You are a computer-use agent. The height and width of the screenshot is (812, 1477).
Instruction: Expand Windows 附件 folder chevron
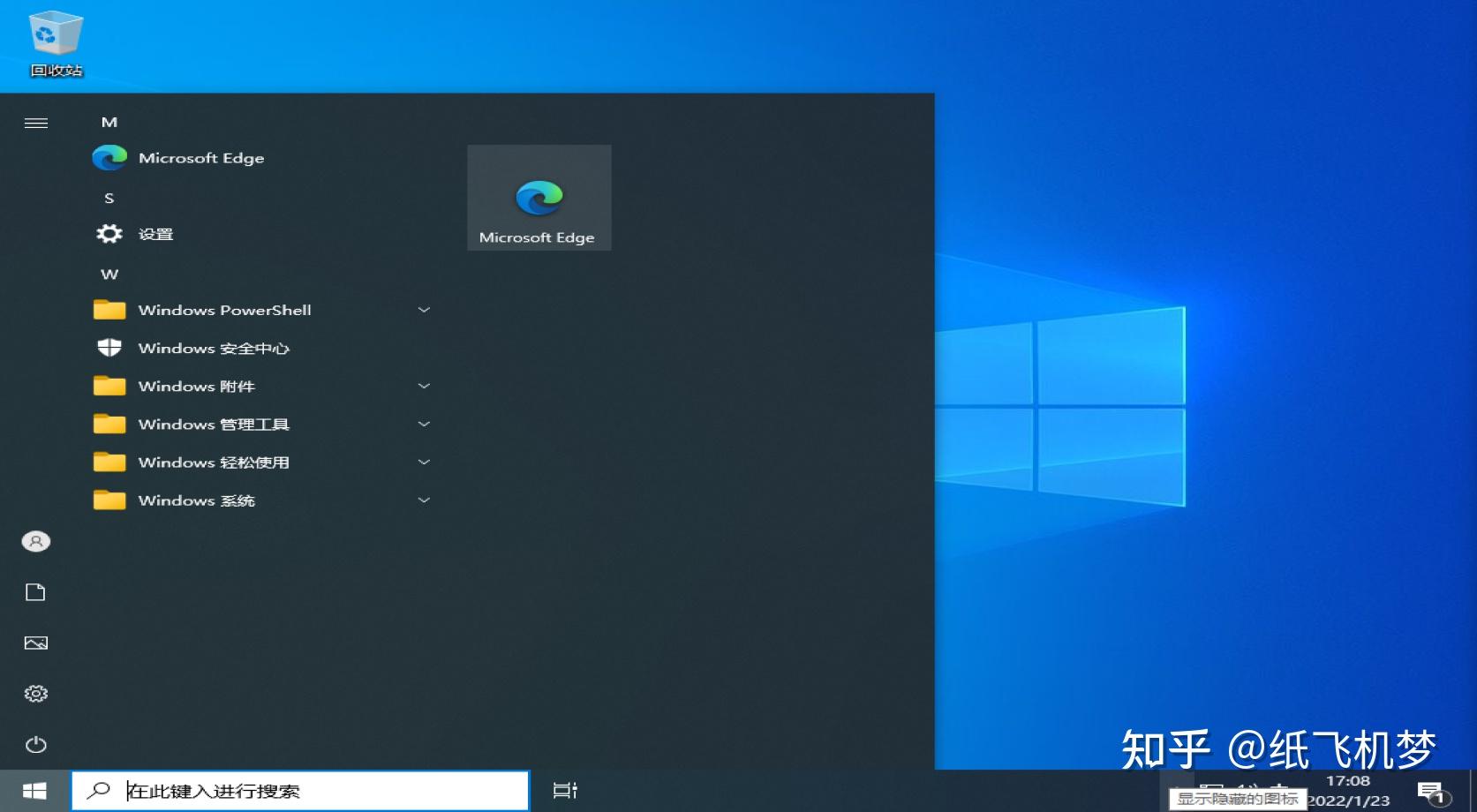(x=424, y=386)
